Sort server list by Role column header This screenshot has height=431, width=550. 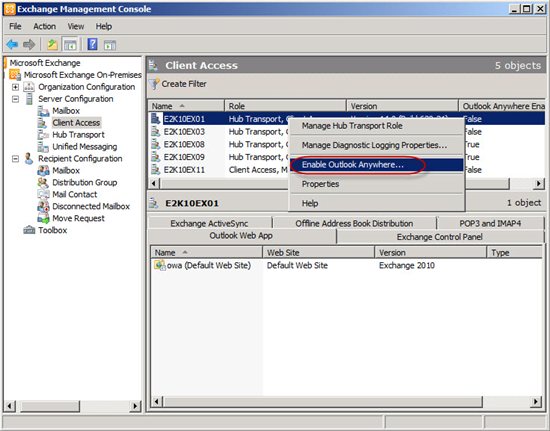(x=285, y=106)
